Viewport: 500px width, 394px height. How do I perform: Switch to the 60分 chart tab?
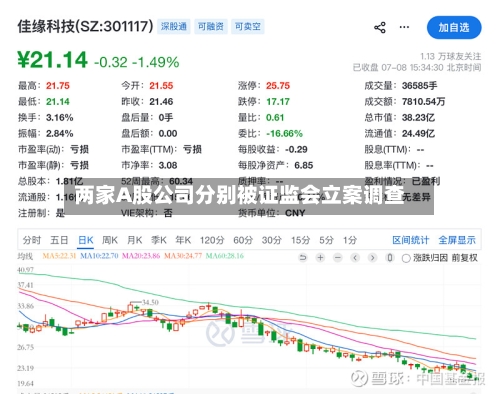coord(243,240)
